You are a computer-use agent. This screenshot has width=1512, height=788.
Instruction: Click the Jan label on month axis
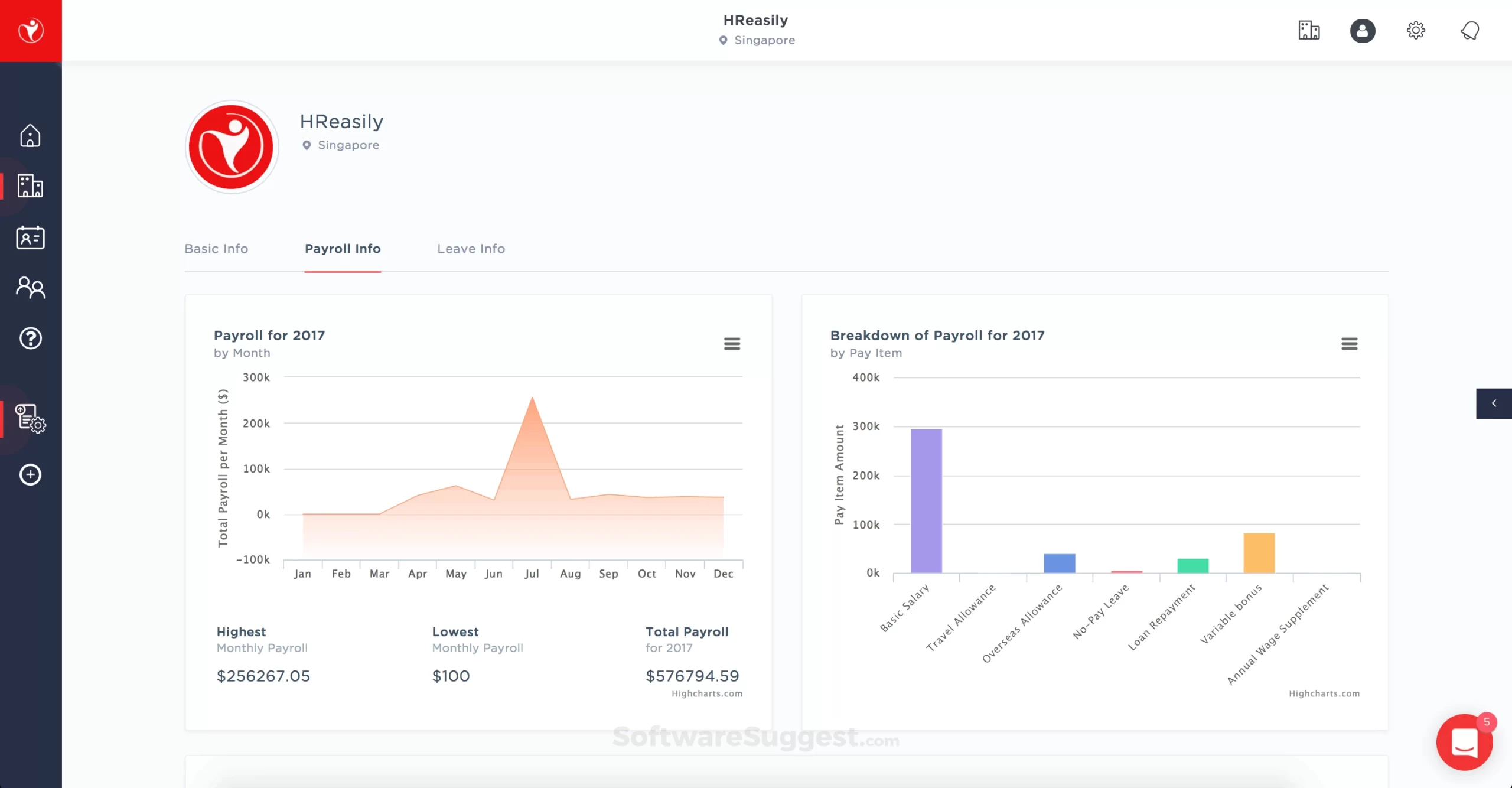tap(302, 574)
